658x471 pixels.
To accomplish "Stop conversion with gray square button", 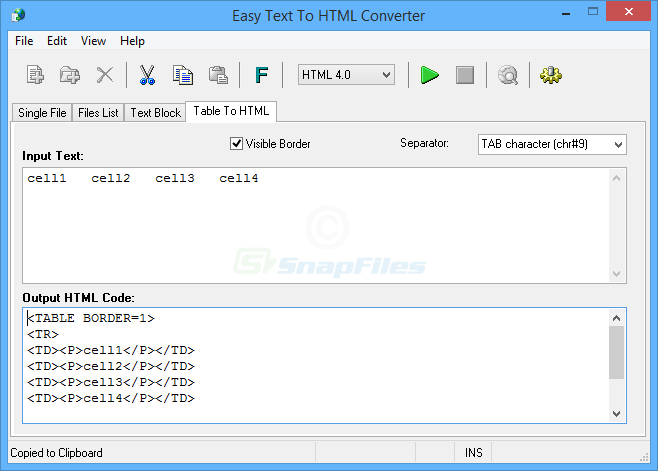I will [465, 75].
